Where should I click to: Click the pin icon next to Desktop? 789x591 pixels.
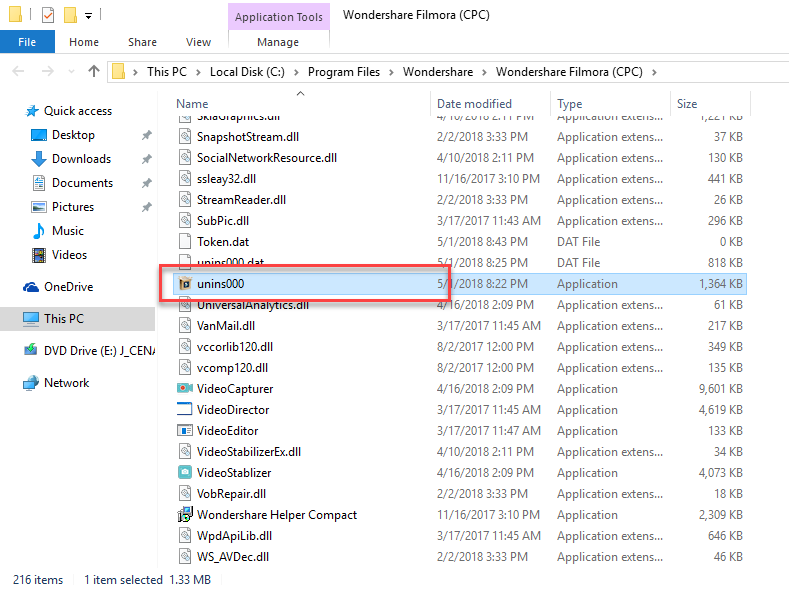point(146,135)
